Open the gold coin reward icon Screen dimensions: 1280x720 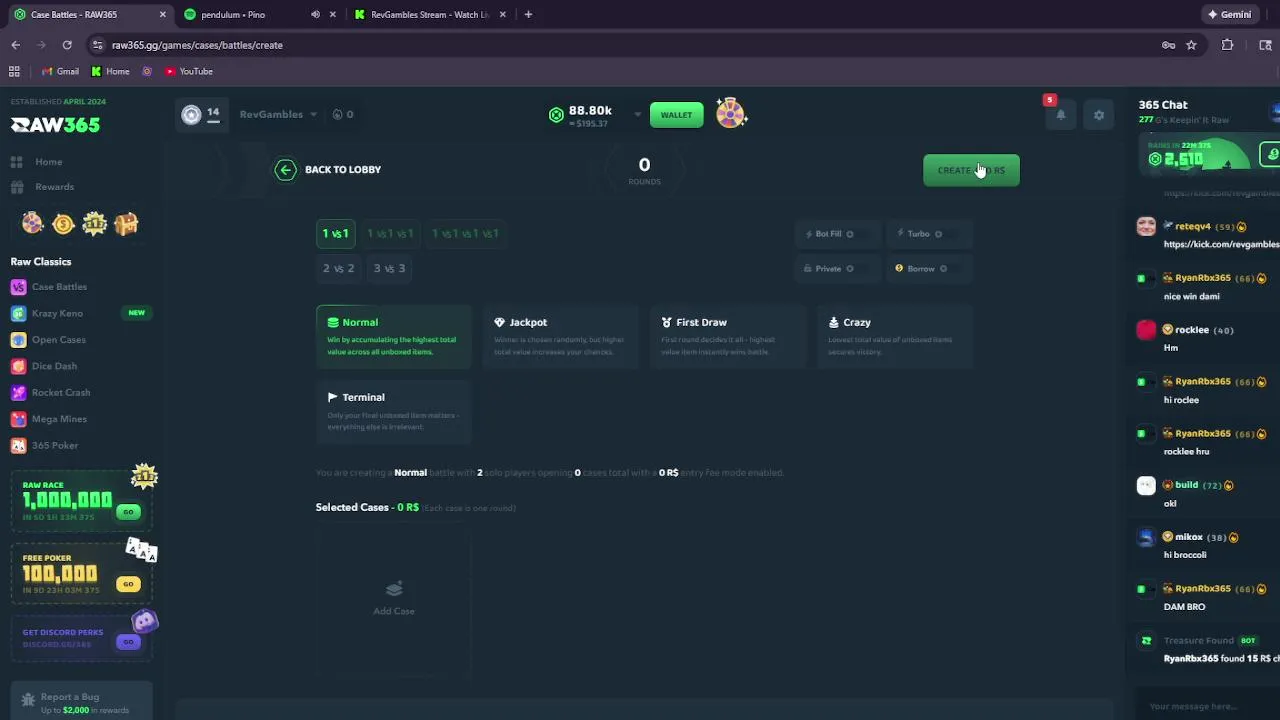tap(63, 224)
